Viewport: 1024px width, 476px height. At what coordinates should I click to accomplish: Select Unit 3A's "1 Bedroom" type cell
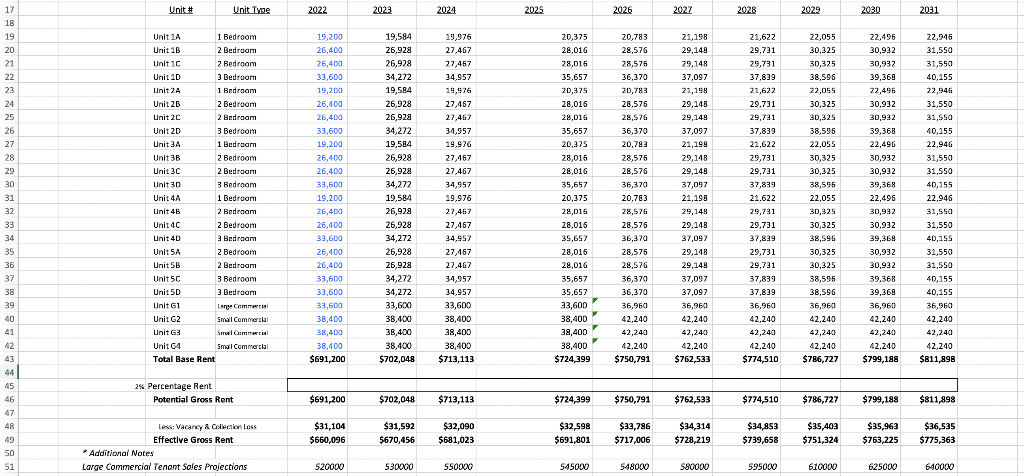236,144
